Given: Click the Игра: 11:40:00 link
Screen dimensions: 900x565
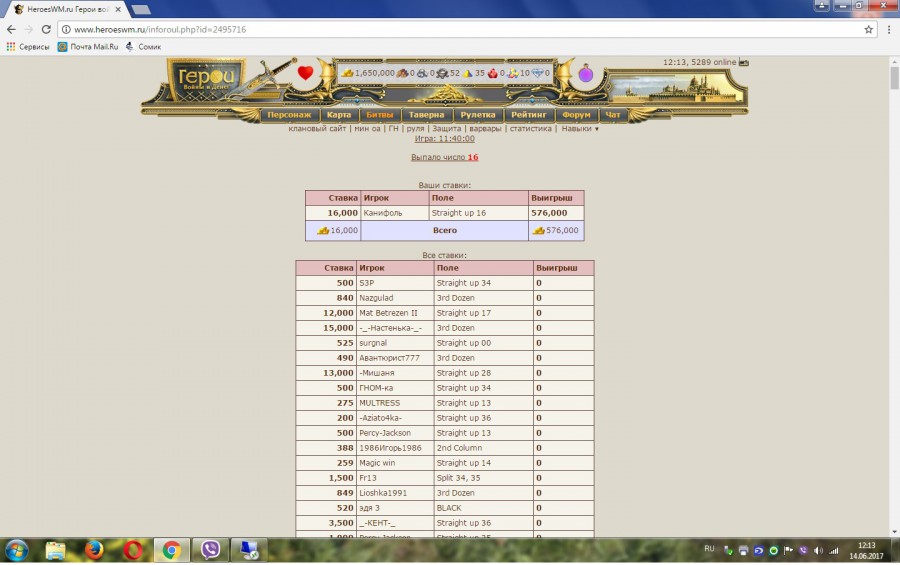Looking at the screenshot, I should [x=444, y=139].
